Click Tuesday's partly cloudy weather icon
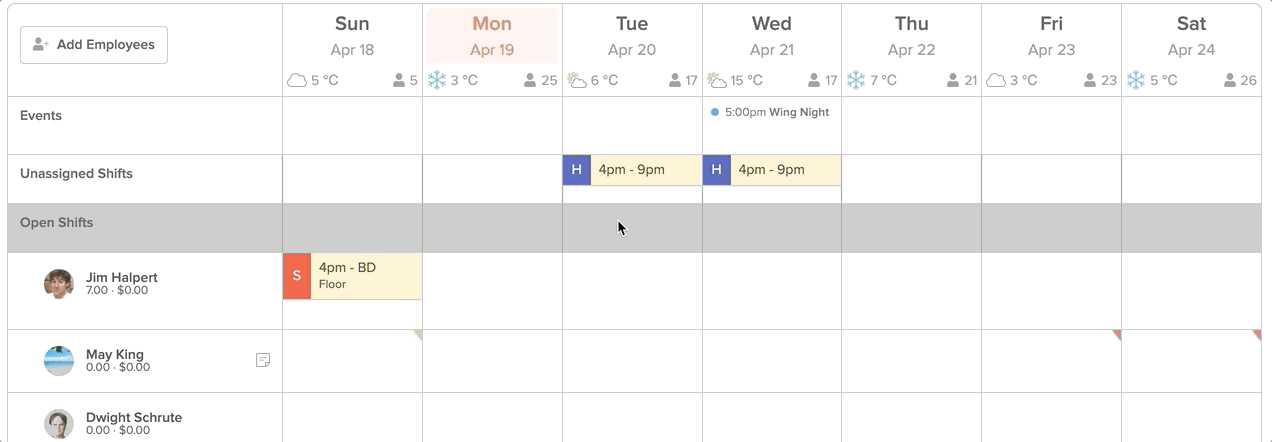The height and width of the screenshot is (442, 1272). pos(577,80)
